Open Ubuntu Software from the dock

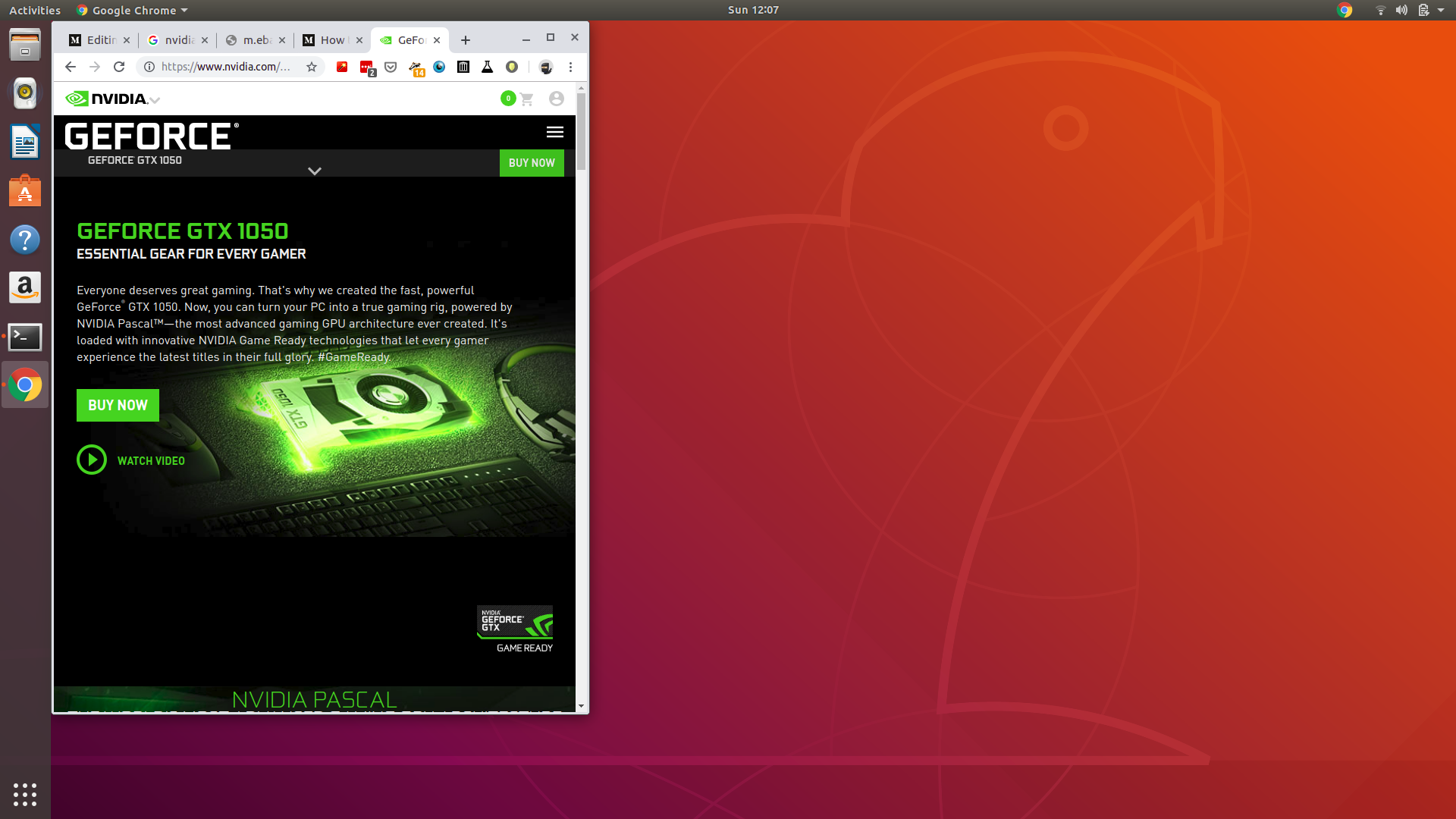[25, 191]
